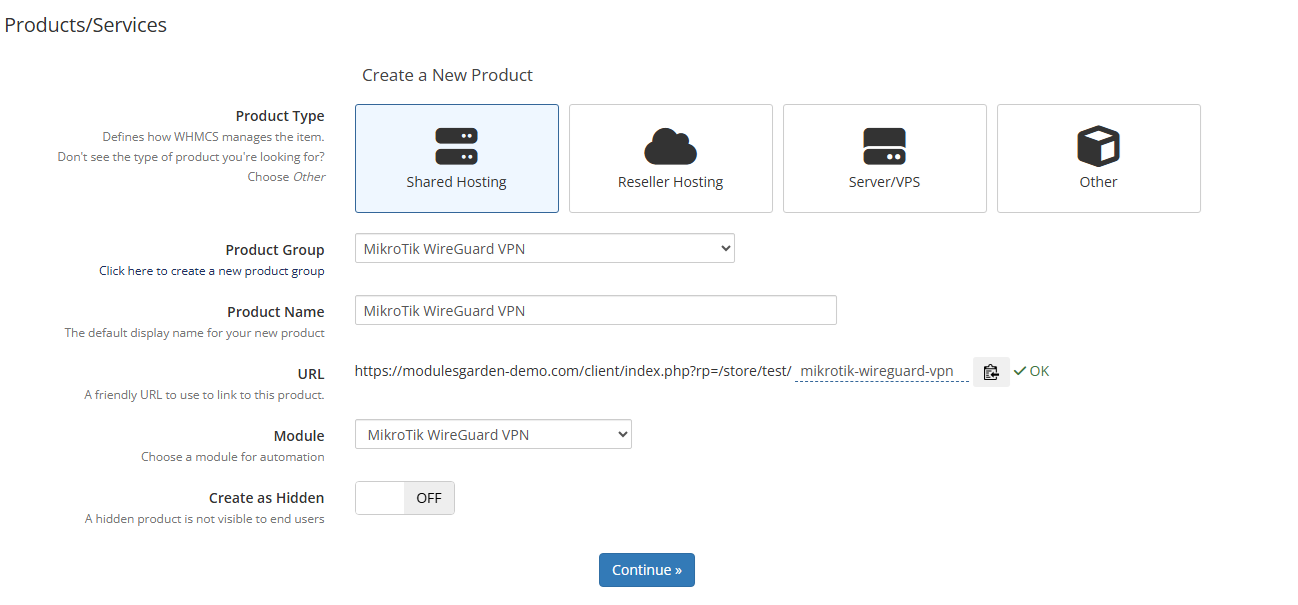Click the Product Group field label

click(x=275, y=250)
